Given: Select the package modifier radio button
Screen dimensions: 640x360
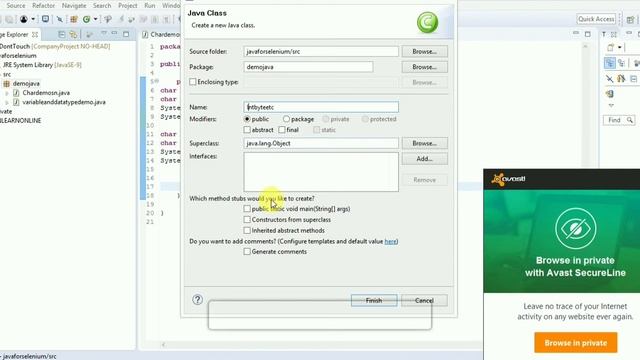Looking at the screenshot, I should click(286, 119).
